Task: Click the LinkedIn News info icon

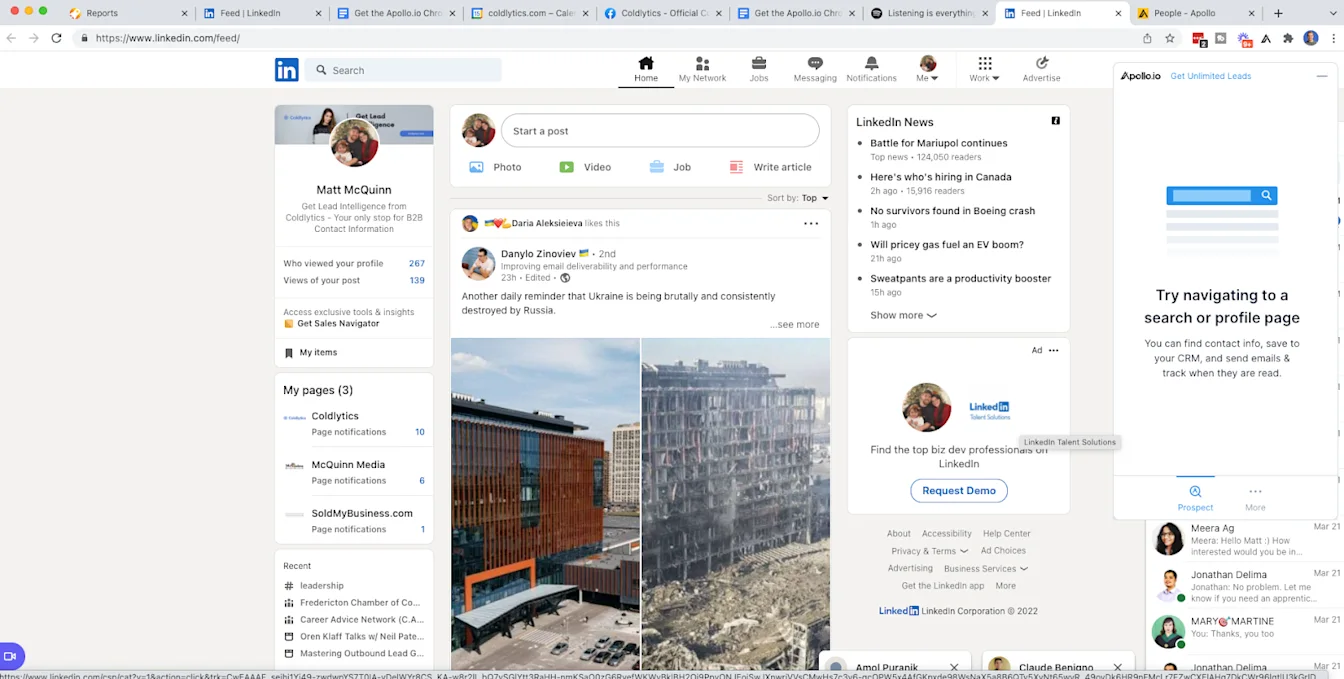Action: [1055, 121]
